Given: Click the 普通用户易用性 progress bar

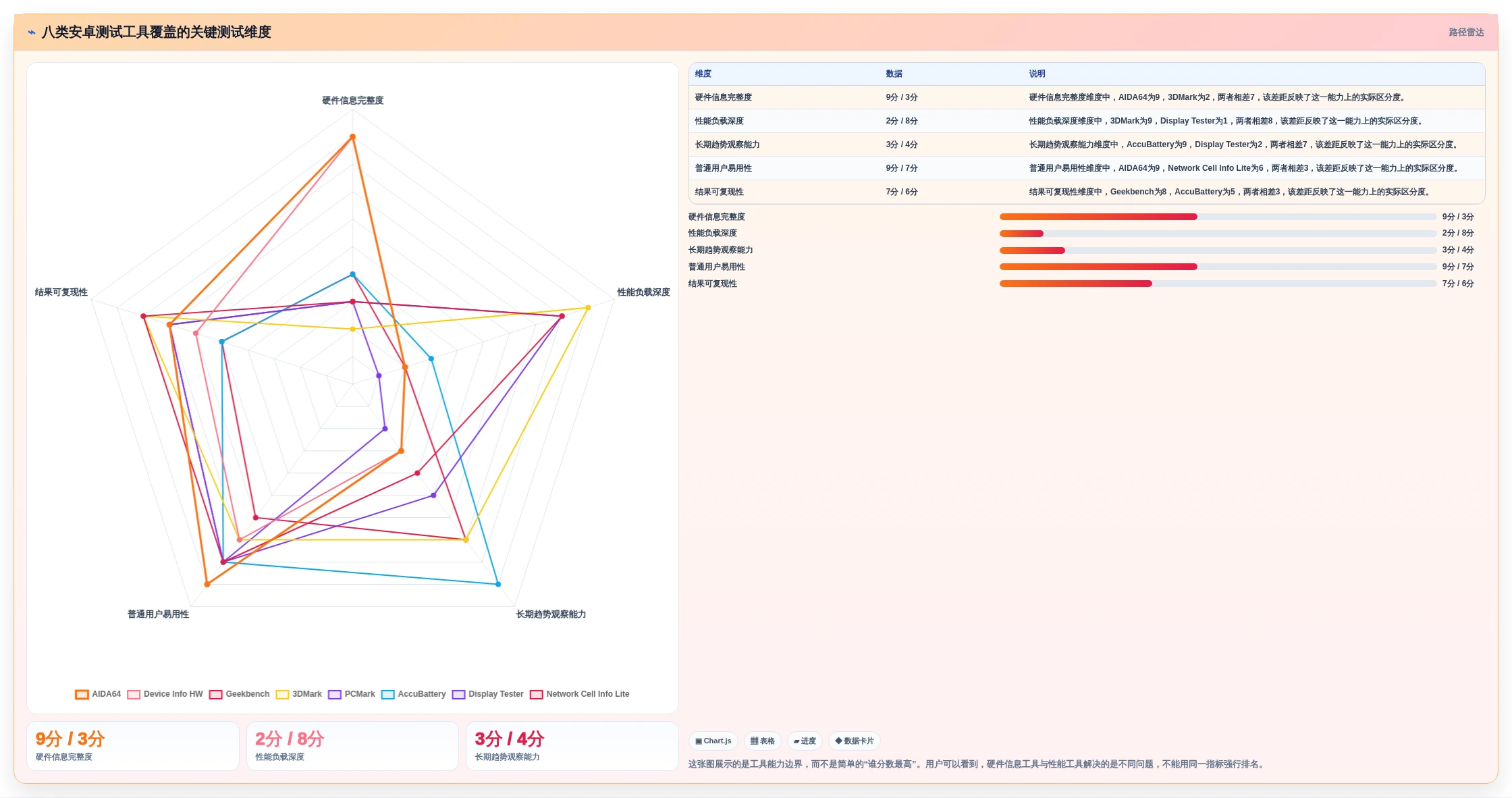Looking at the screenshot, I should tap(1218, 267).
